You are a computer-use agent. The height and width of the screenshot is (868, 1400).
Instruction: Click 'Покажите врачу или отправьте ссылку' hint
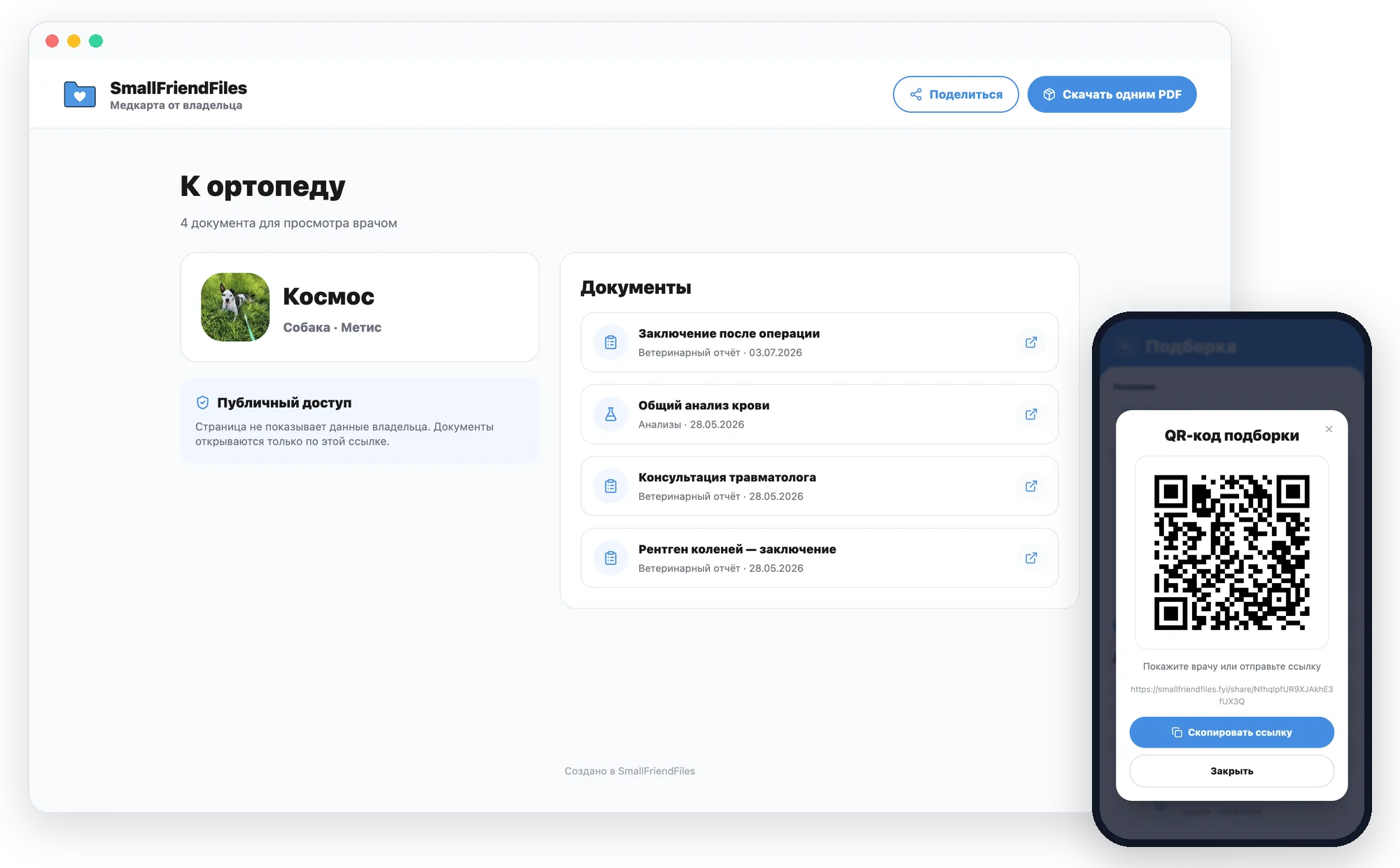(1231, 666)
